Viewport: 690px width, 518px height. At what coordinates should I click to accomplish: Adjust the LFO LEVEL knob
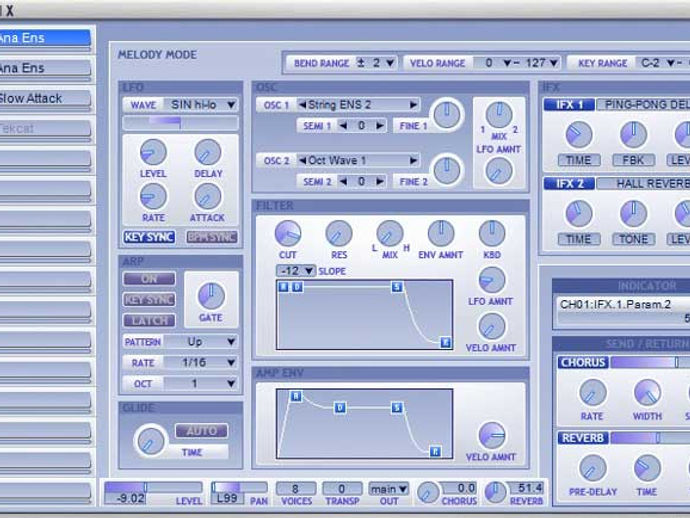(153, 152)
